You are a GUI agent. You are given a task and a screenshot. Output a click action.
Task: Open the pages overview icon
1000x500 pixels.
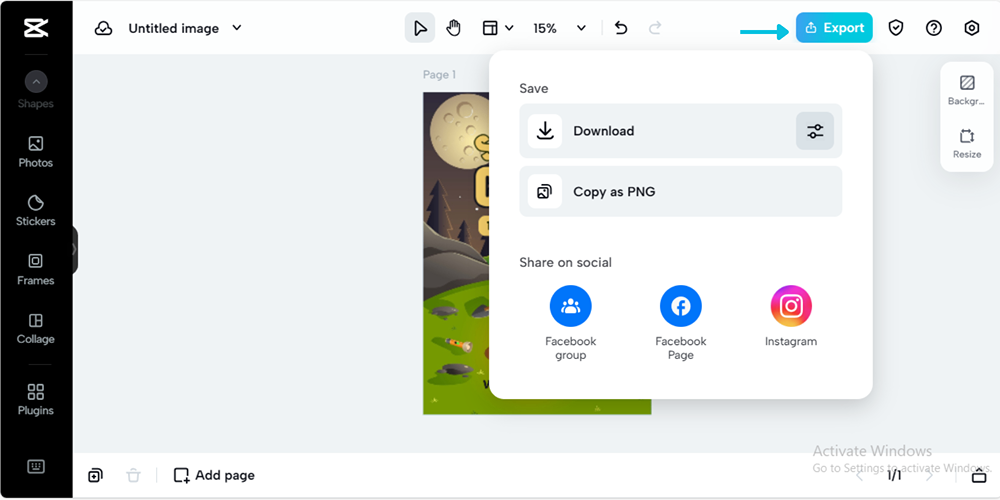(978, 475)
